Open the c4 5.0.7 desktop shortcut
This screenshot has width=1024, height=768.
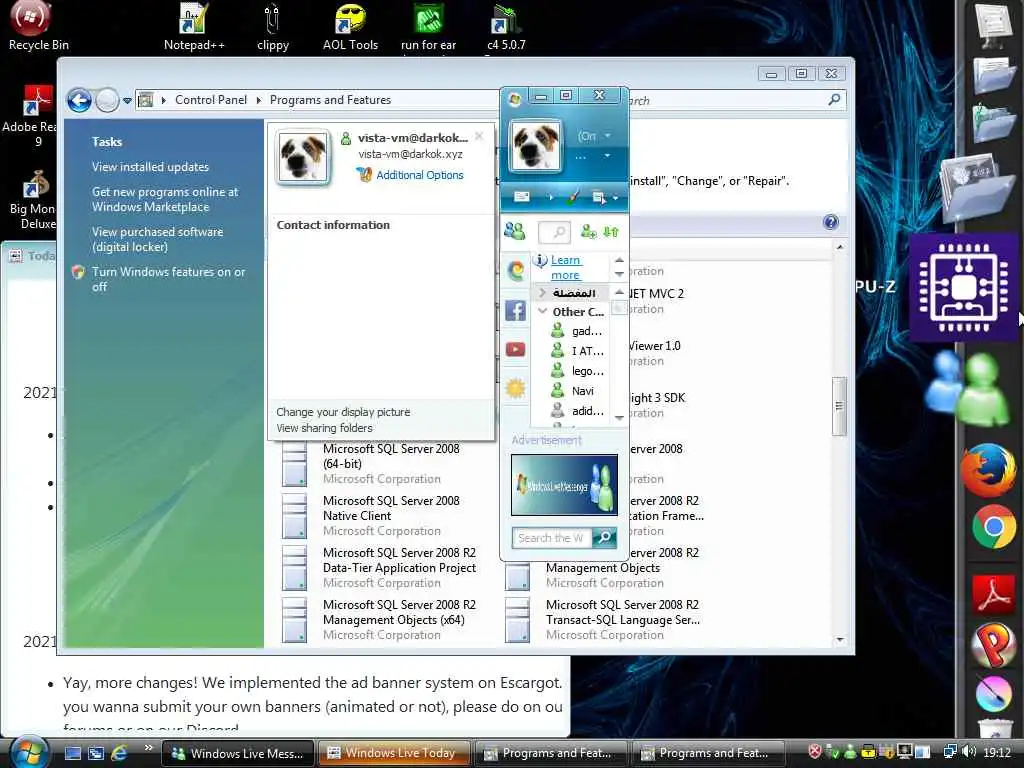pos(506,27)
